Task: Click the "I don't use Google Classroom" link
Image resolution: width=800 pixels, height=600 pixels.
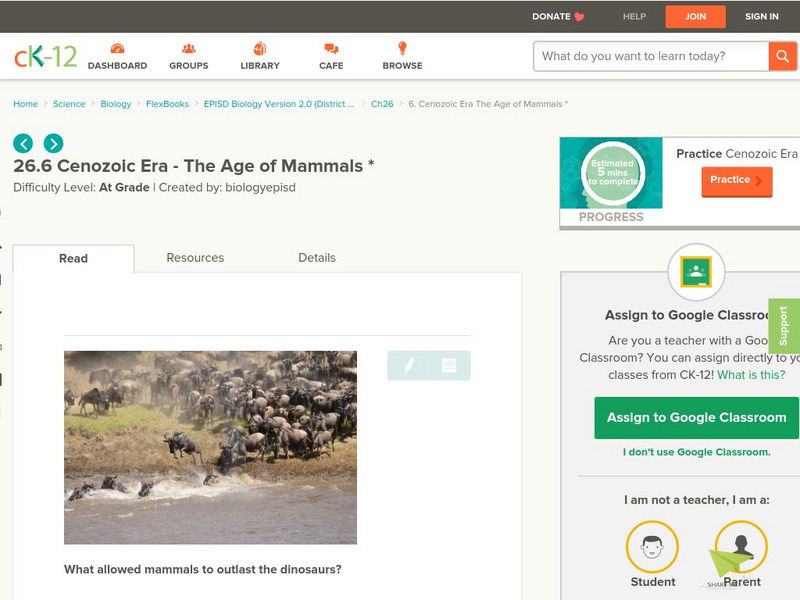Action: tap(696, 452)
